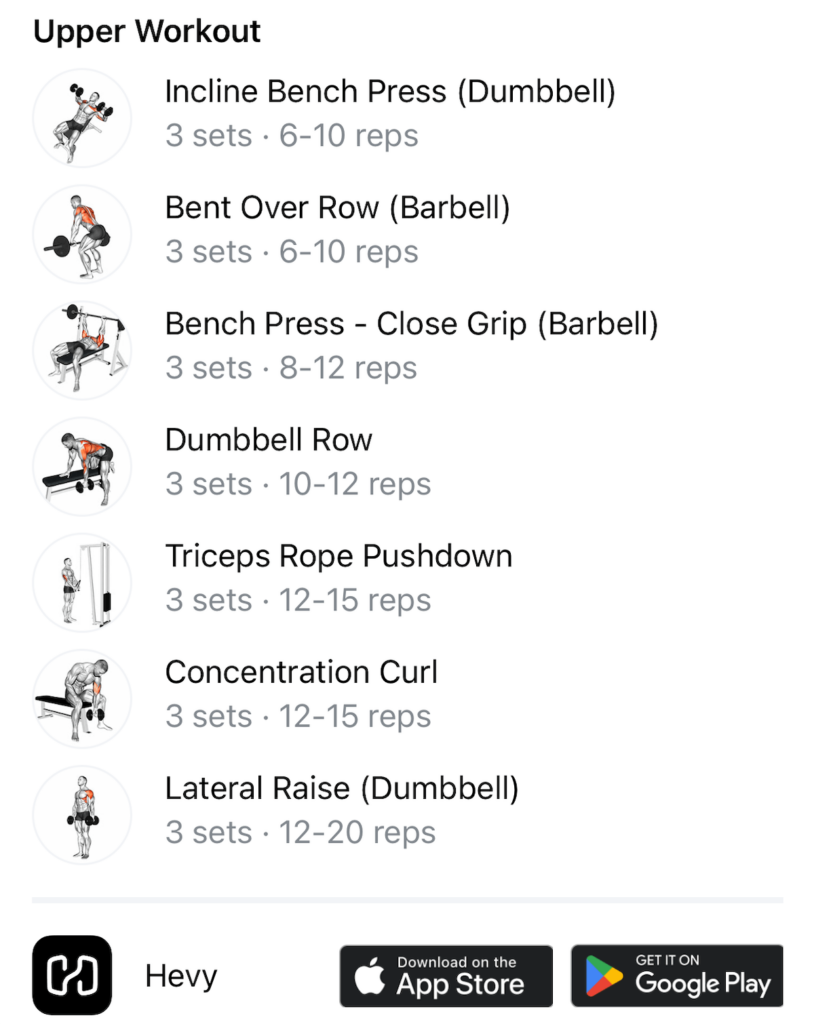Click the Hevy app logo icon
The image size is (814, 1024).
pos(72,975)
